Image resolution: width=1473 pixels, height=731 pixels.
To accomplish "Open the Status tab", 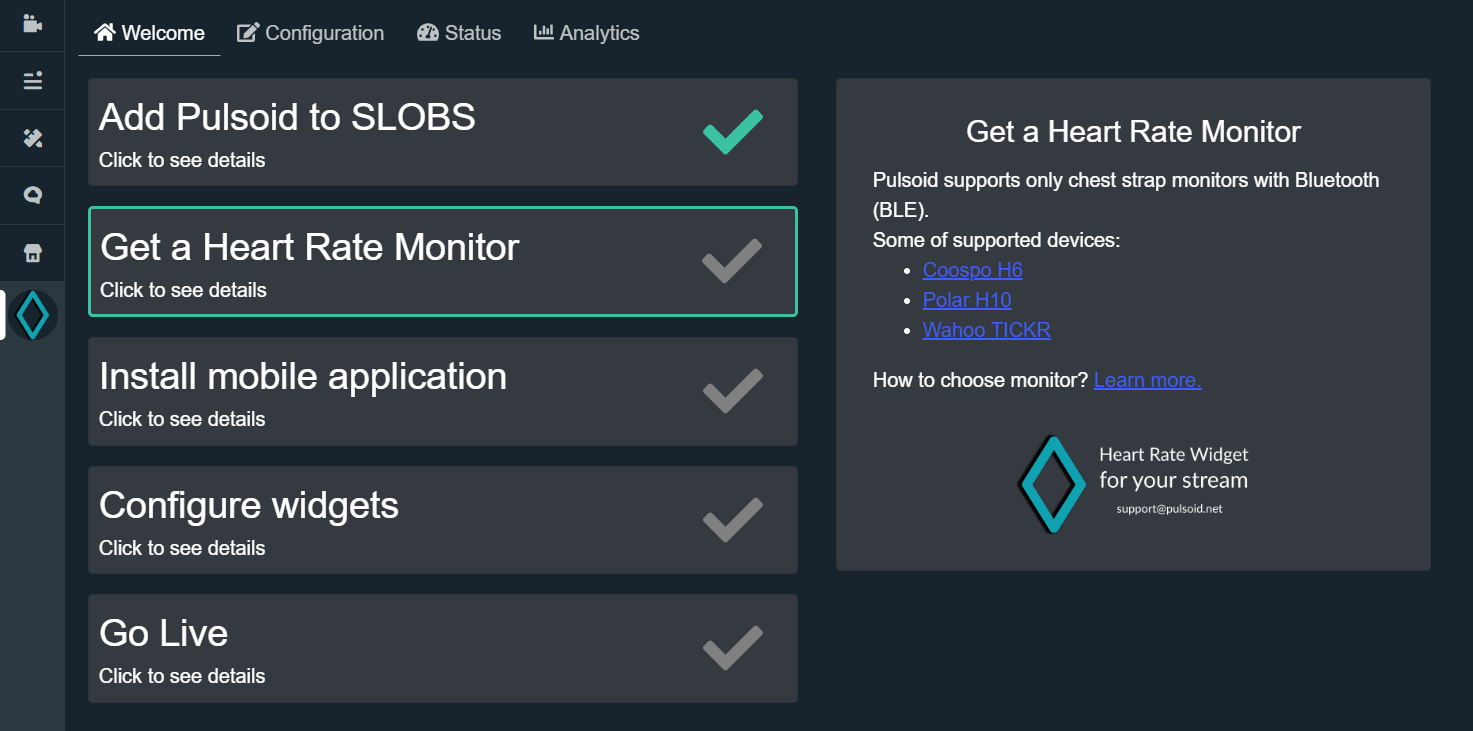I will pos(459,33).
